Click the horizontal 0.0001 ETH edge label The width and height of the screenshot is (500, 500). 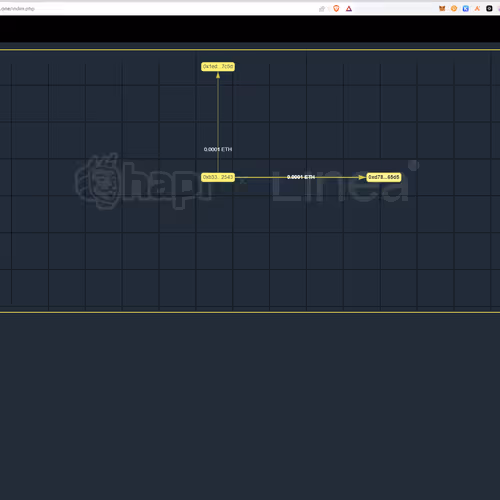(x=301, y=177)
